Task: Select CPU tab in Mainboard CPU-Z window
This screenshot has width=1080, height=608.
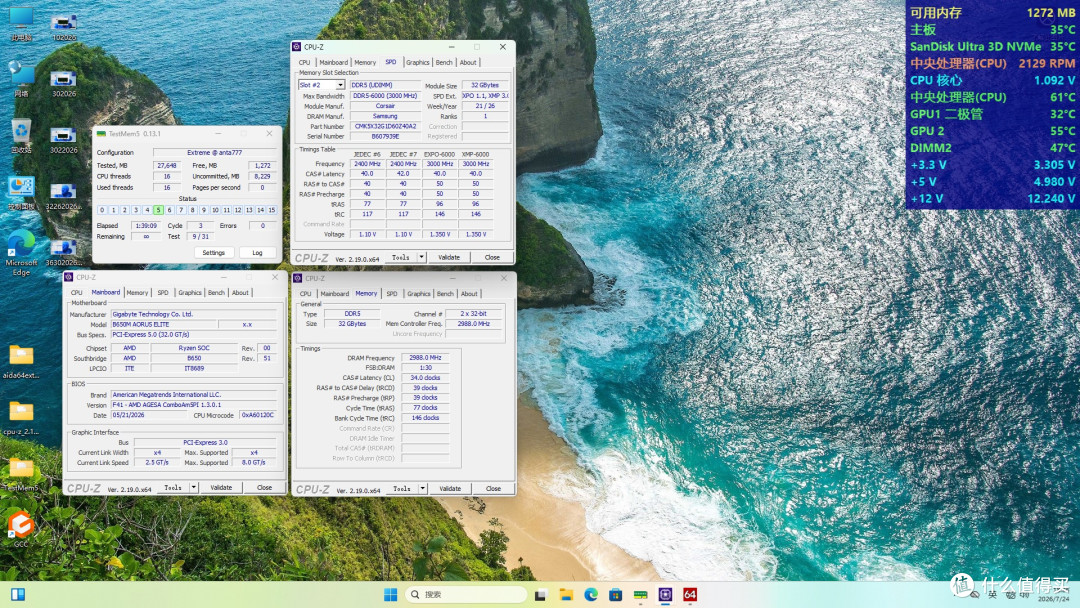Action: pyautogui.click(x=76, y=293)
